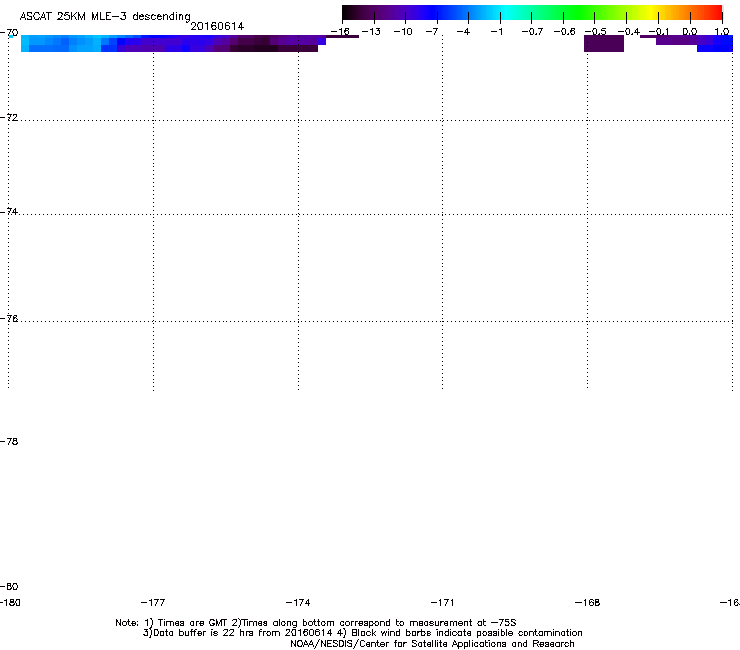Click the green section of the colorbar
This screenshot has width=740, height=650.
[580, 12]
